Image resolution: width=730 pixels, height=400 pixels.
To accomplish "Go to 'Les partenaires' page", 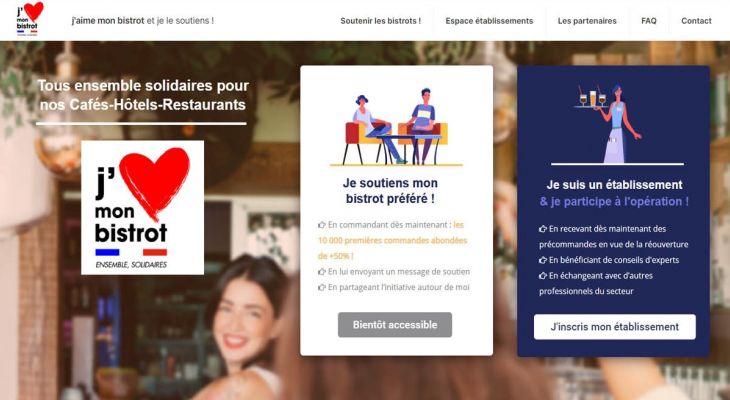I will (587, 21).
